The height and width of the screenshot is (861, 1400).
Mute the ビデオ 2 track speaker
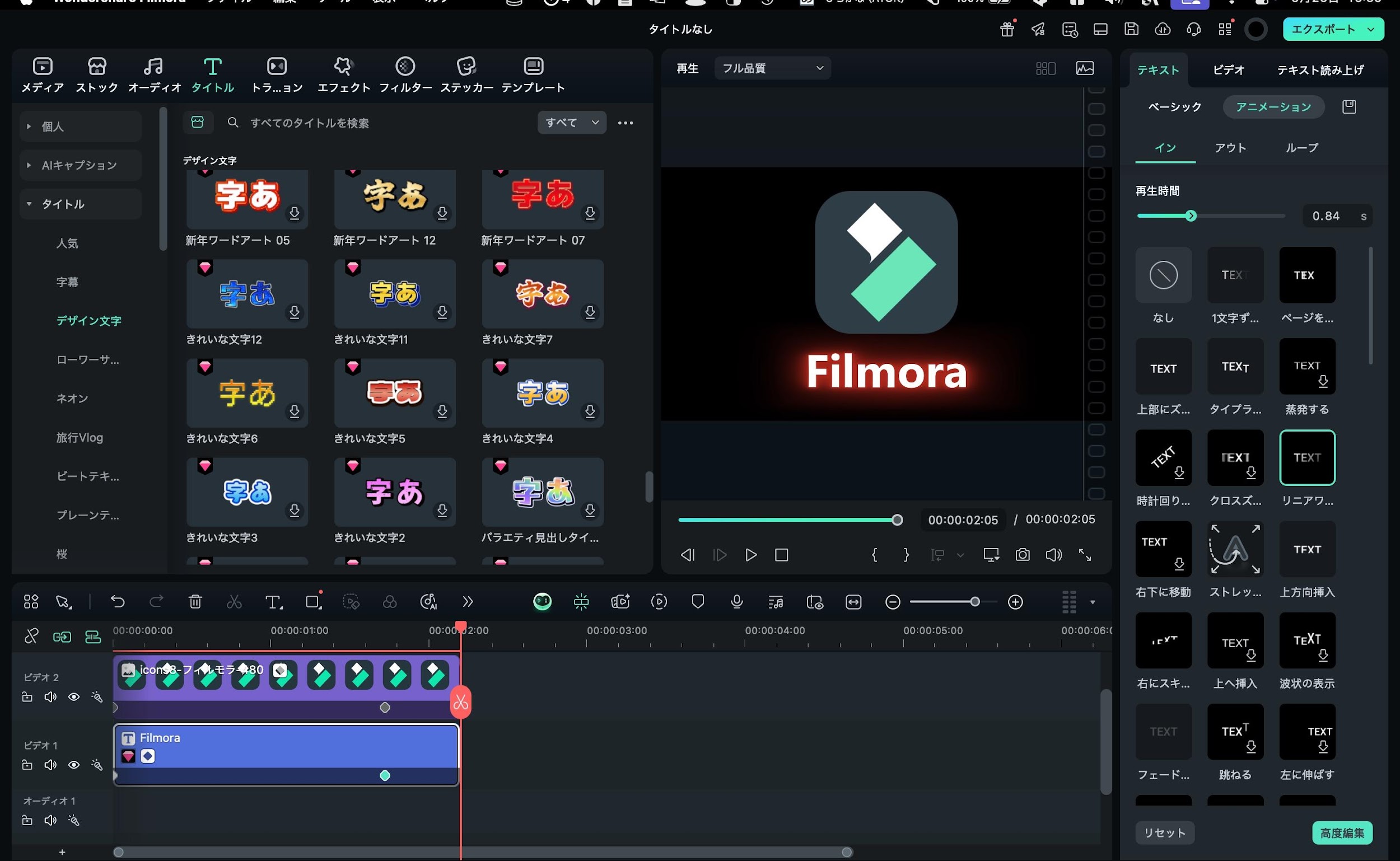pyautogui.click(x=50, y=697)
